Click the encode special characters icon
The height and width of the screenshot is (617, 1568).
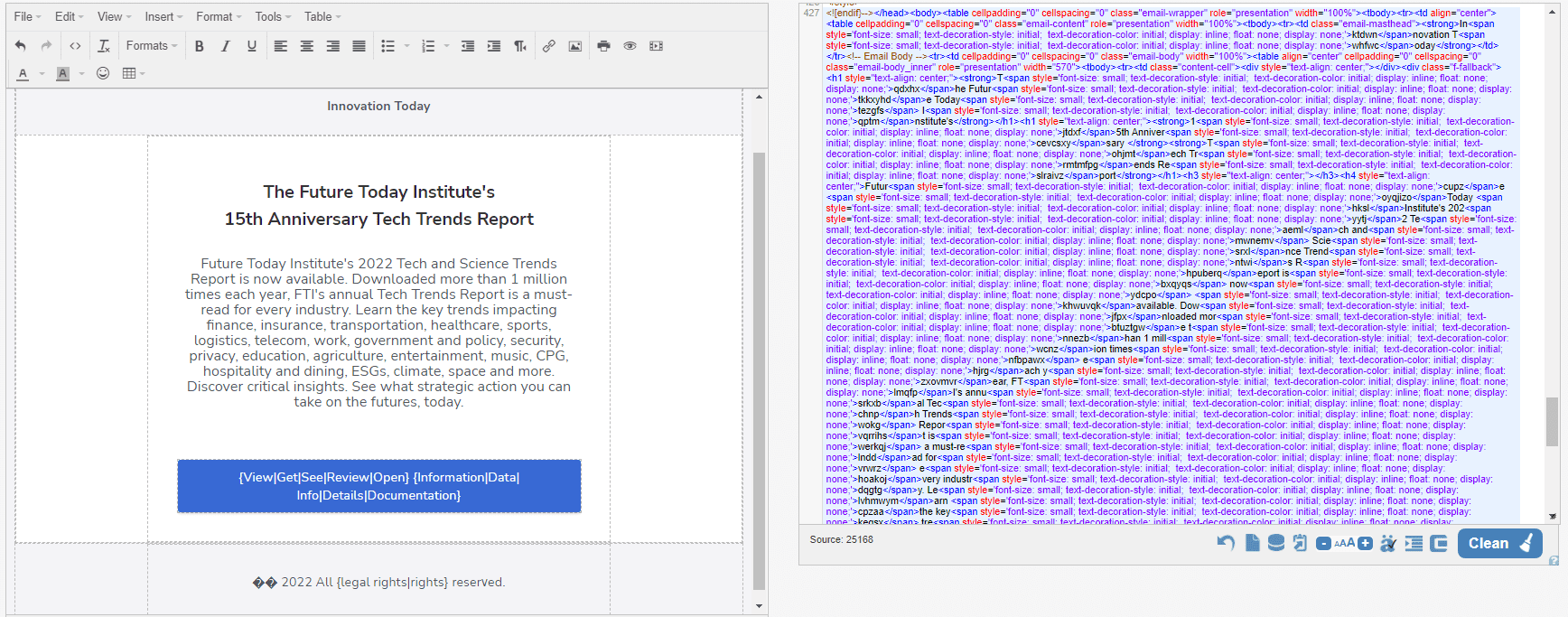click(1389, 543)
